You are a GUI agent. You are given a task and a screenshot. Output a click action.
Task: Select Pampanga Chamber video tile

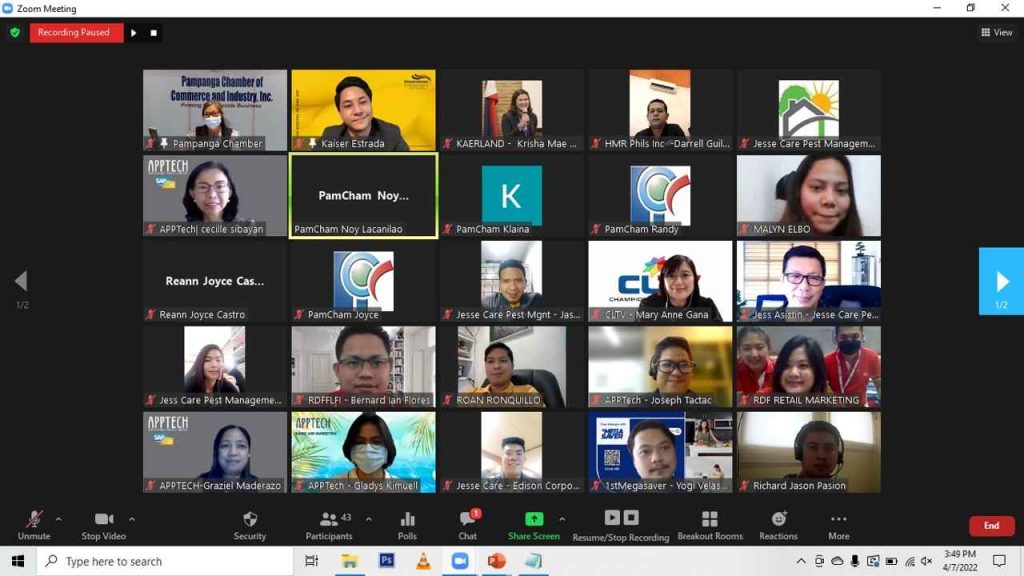click(x=215, y=110)
